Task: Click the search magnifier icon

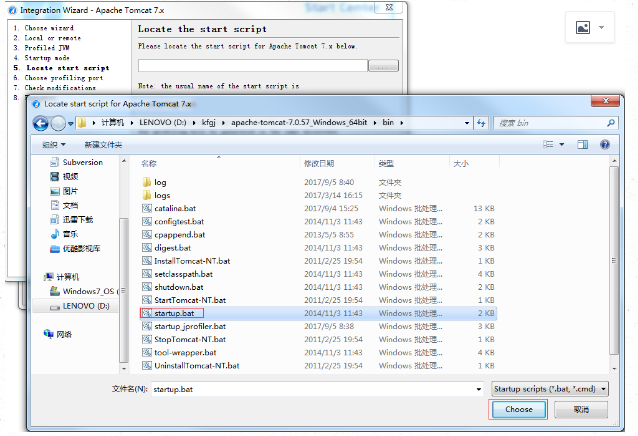Action: tap(611, 123)
